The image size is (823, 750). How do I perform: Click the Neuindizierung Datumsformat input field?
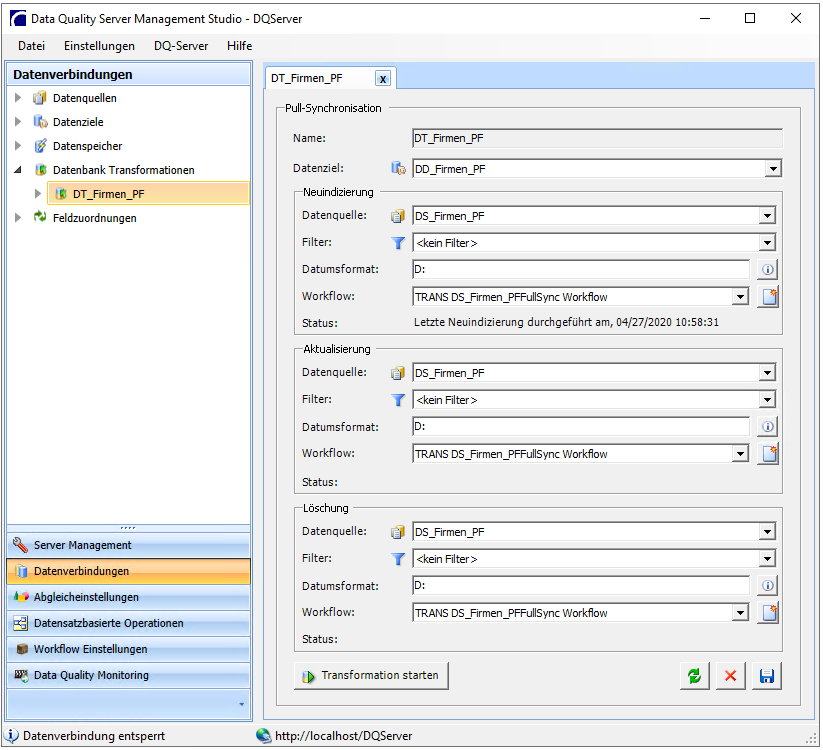click(581, 270)
